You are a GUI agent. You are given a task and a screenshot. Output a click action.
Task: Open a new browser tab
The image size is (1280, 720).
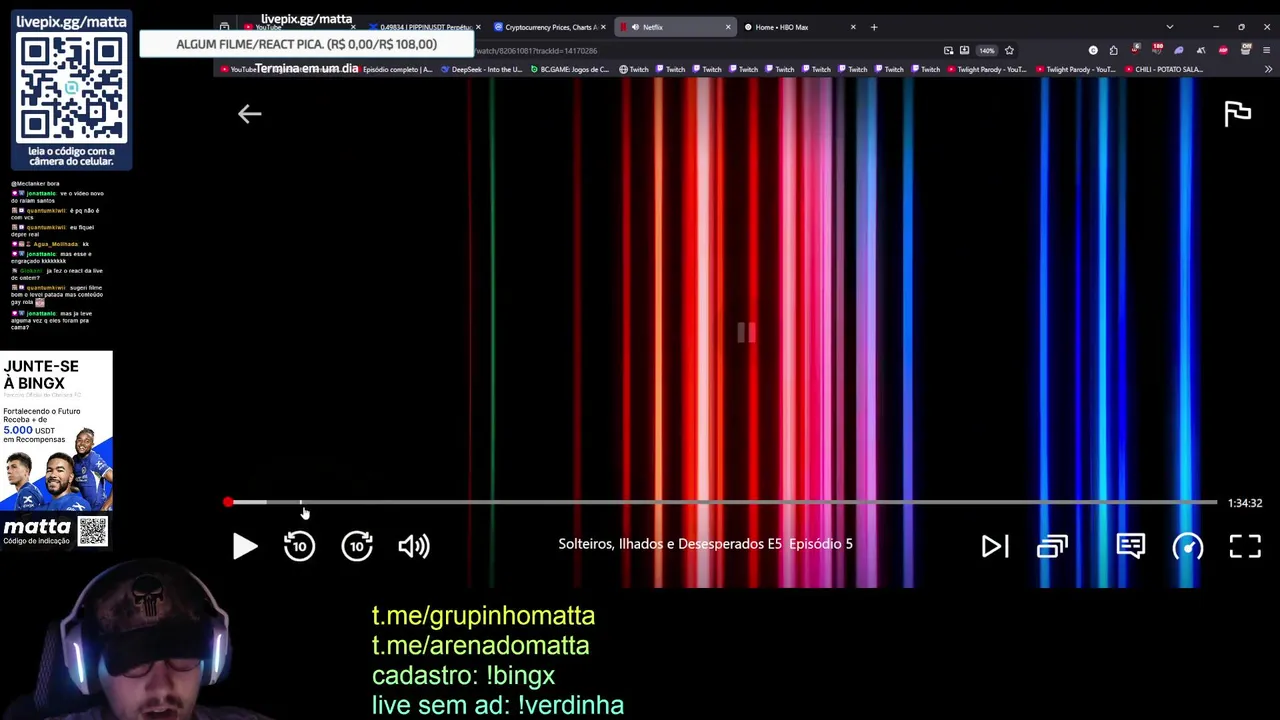[874, 27]
